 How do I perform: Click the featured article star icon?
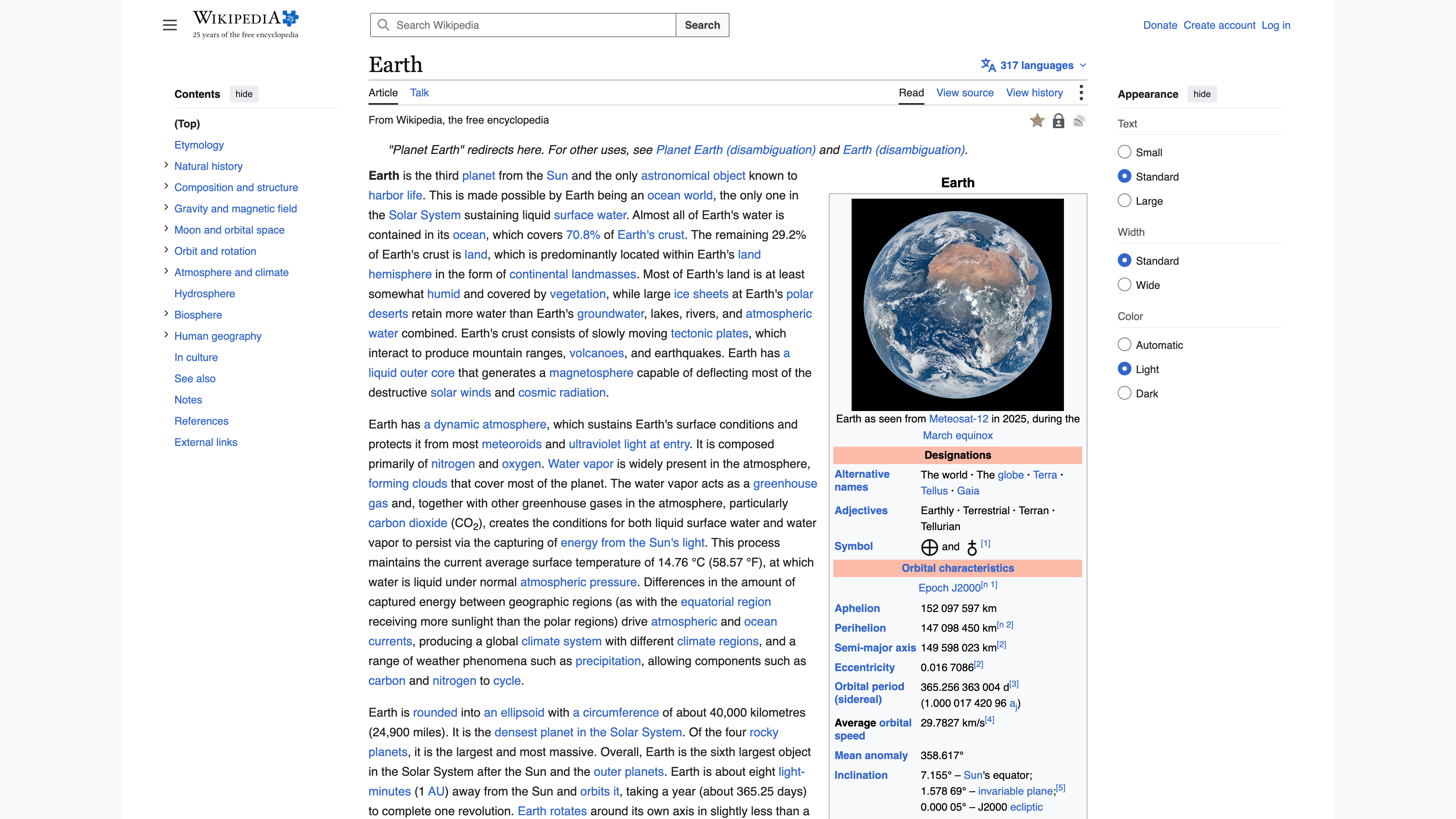click(x=1037, y=121)
